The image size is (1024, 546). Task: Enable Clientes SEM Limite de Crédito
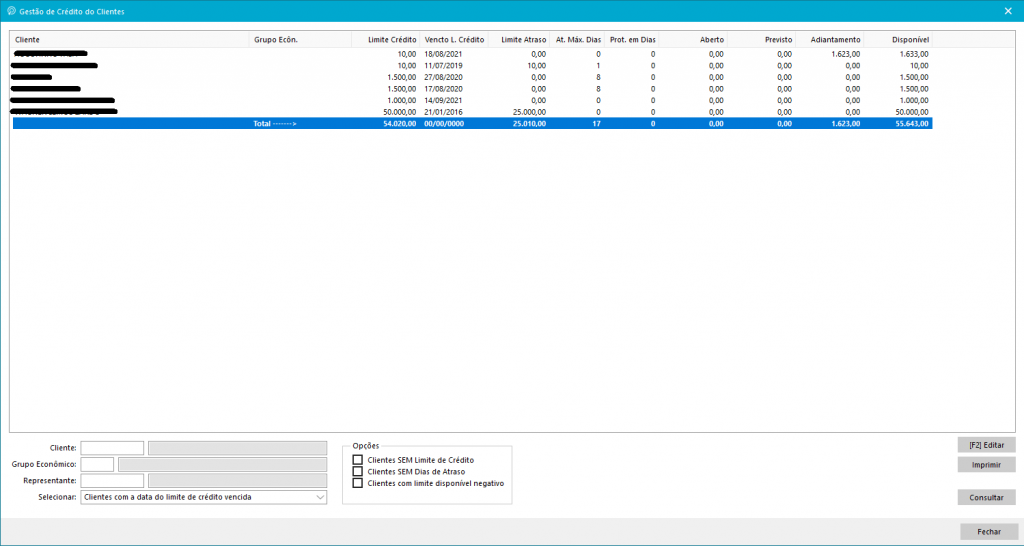(x=357, y=460)
